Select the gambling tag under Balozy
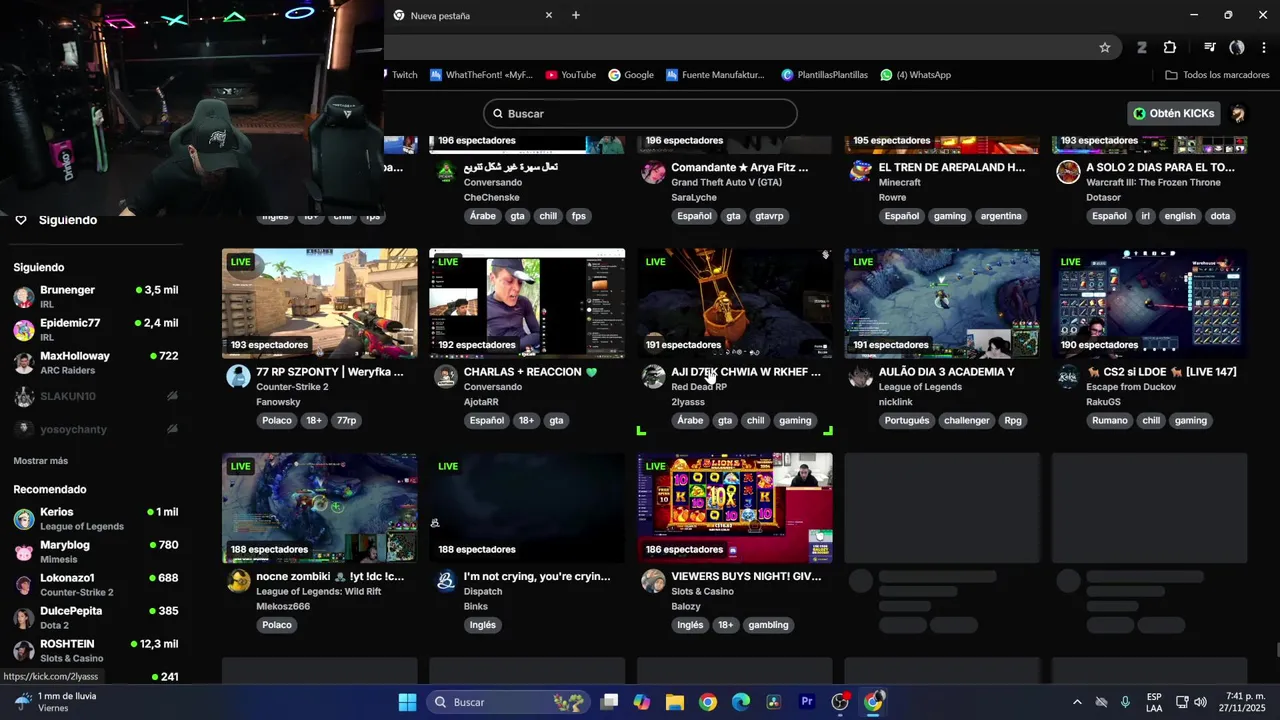Screen dimensions: 1280x720 coord(768,625)
